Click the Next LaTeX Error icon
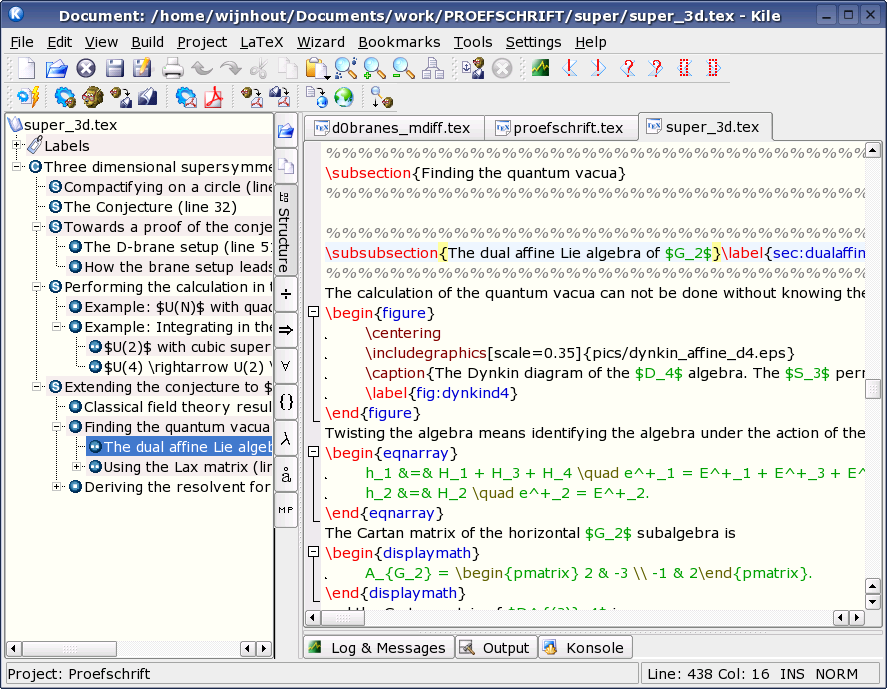This screenshot has height=689, width=887. click(598, 68)
